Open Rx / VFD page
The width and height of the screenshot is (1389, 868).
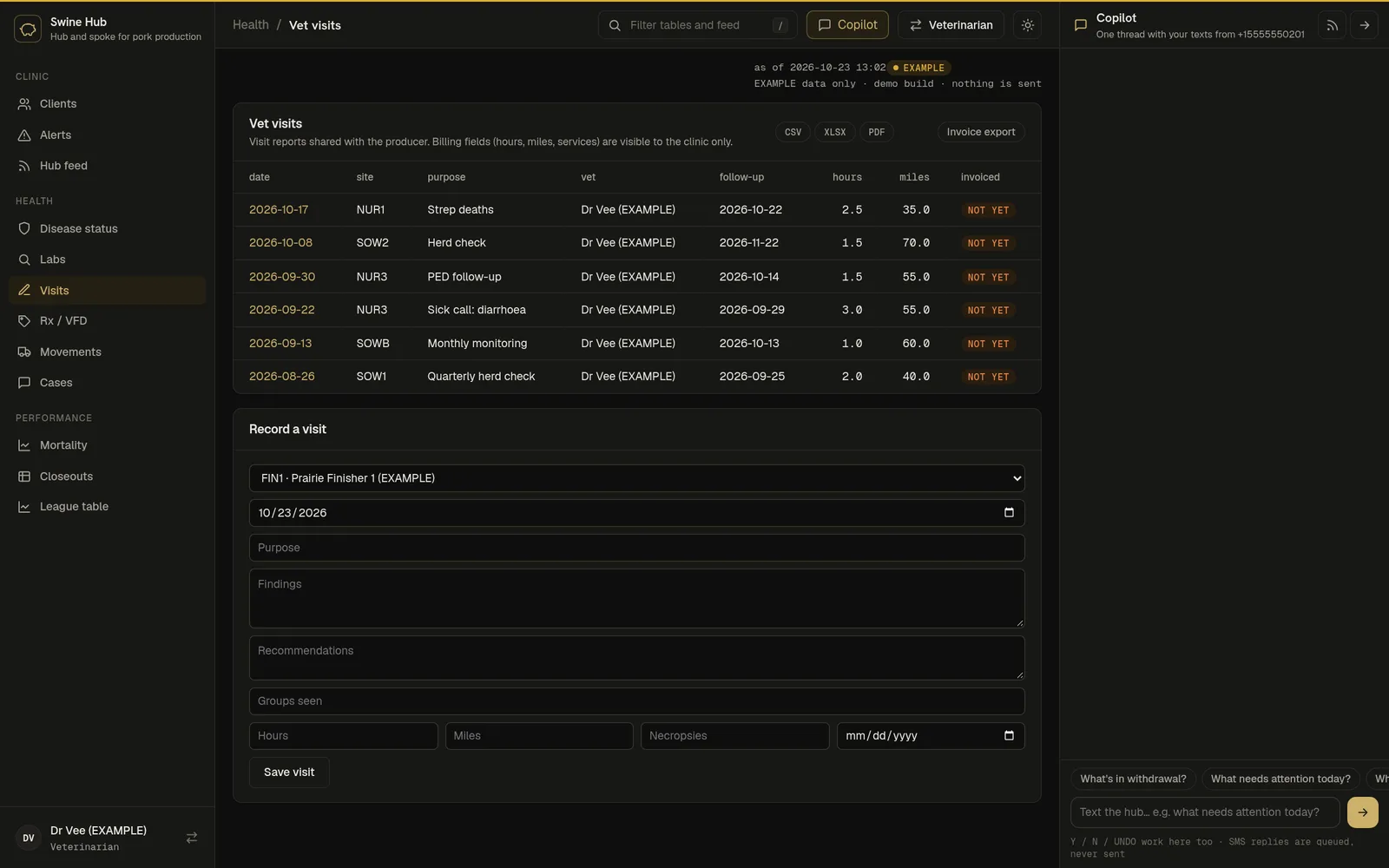coord(107,321)
